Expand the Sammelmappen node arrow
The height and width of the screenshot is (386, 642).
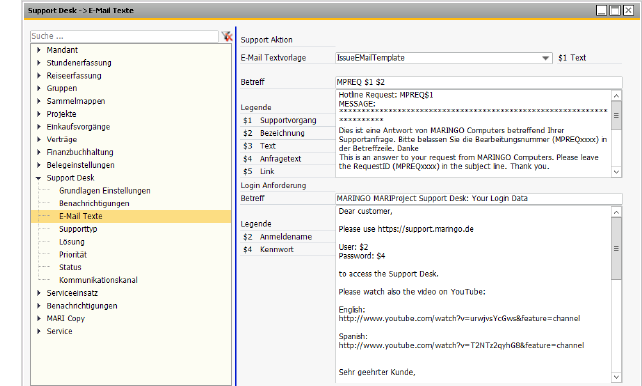tap(39, 101)
